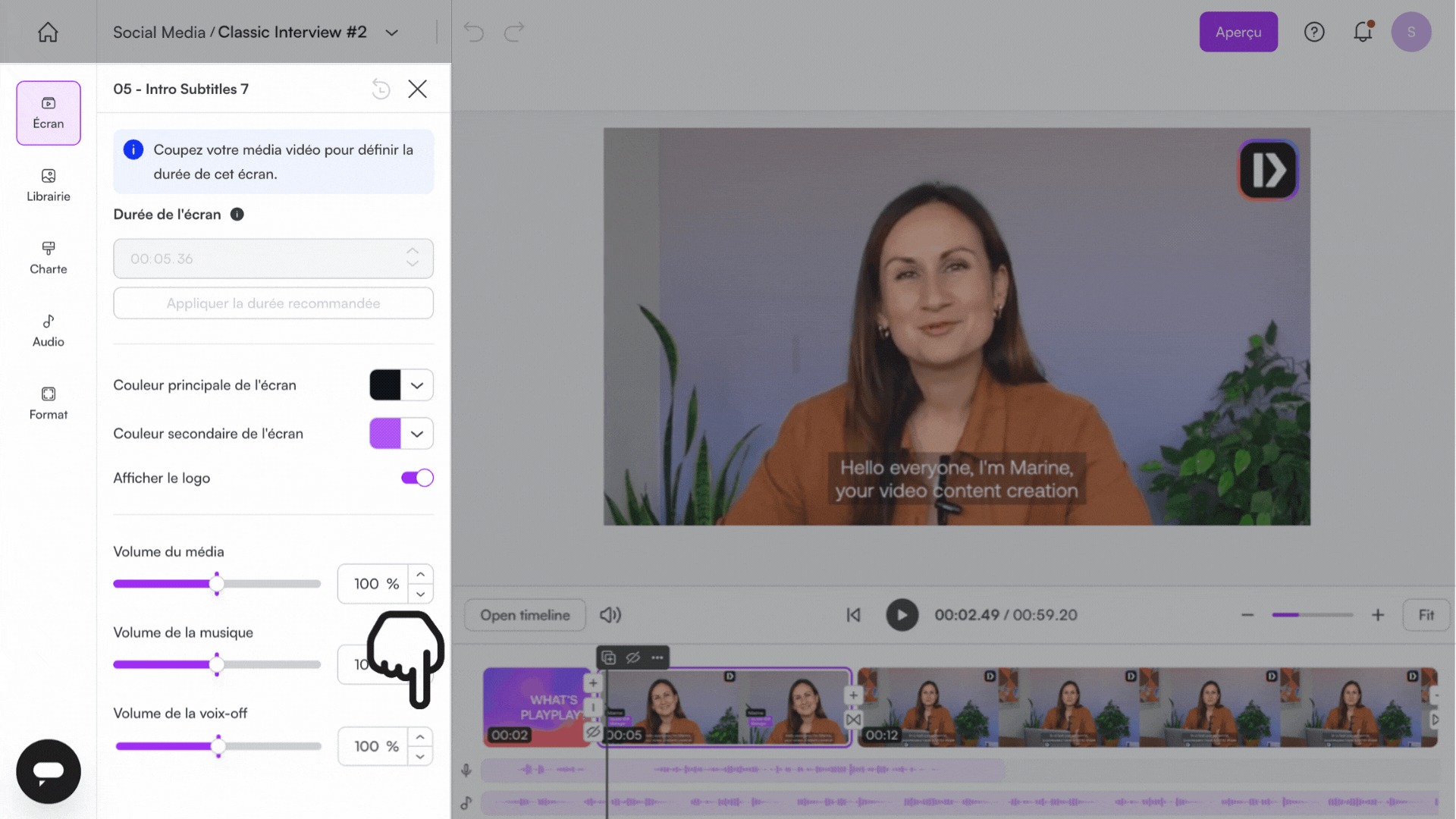Click the duplicate screen icon above the clip
Screen dimensions: 1456x819
[609, 657]
